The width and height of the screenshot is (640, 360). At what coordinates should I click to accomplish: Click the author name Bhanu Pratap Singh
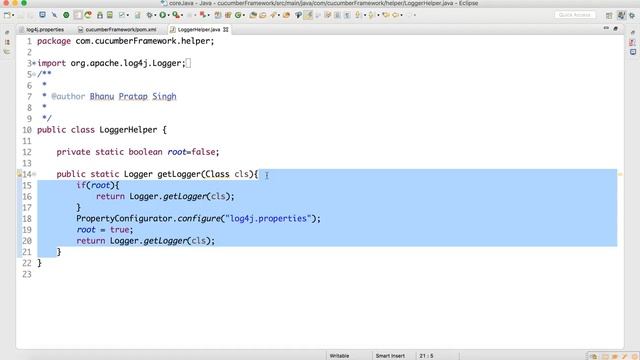pyautogui.click(x=133, y=97)
